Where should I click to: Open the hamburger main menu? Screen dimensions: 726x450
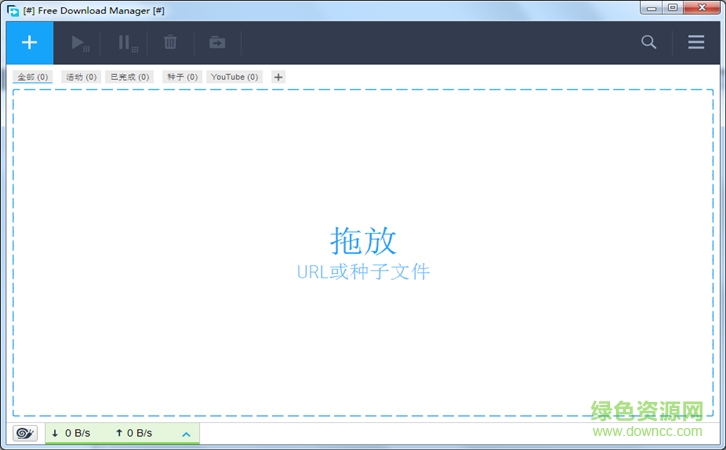[x=696, y=42]
